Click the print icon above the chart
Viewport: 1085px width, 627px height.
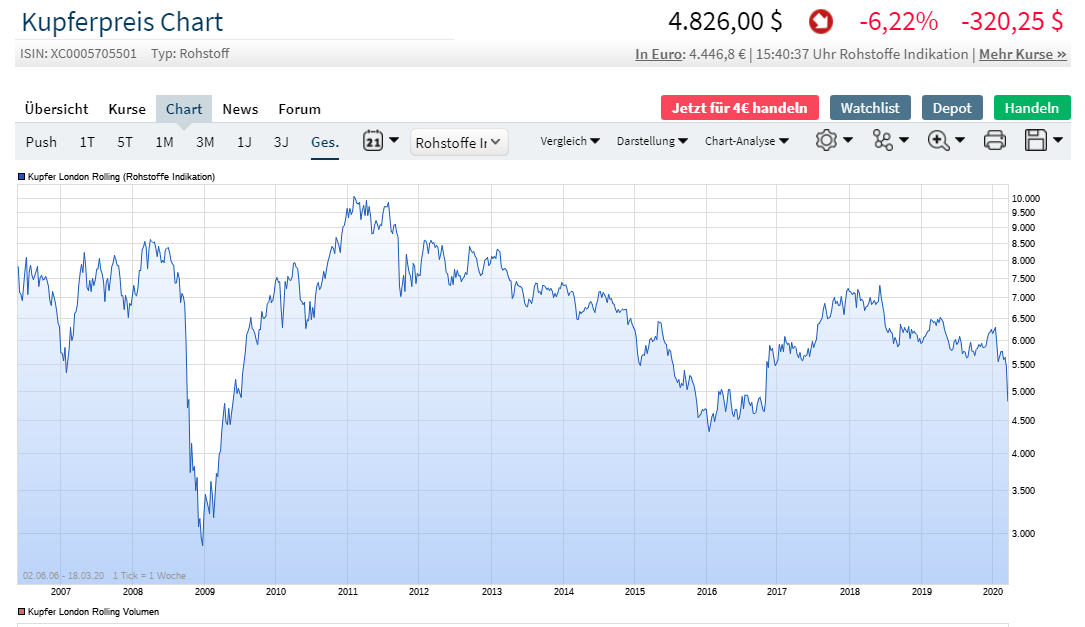point(994,141)
